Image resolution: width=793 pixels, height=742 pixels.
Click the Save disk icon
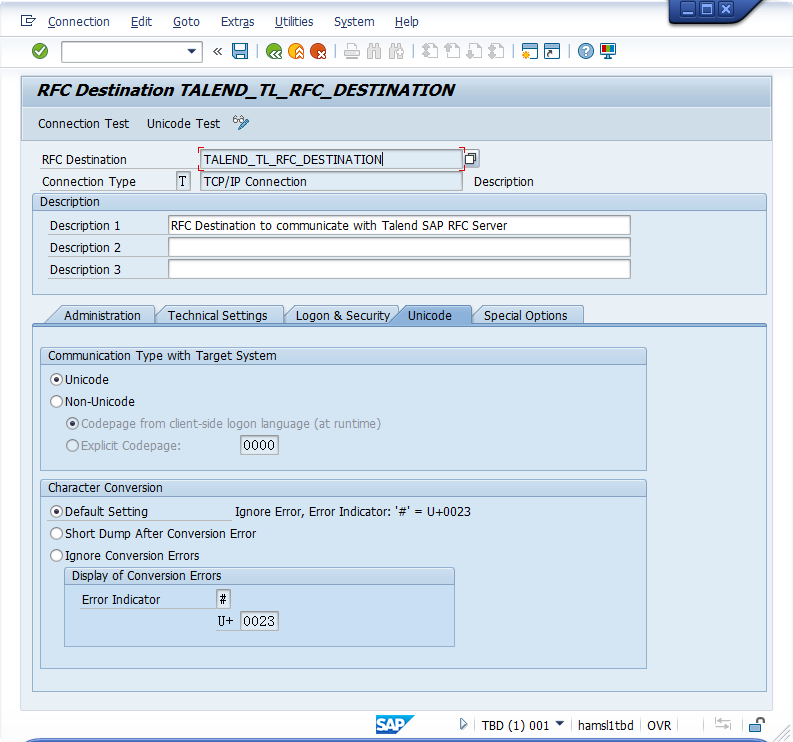pos(240,51)
